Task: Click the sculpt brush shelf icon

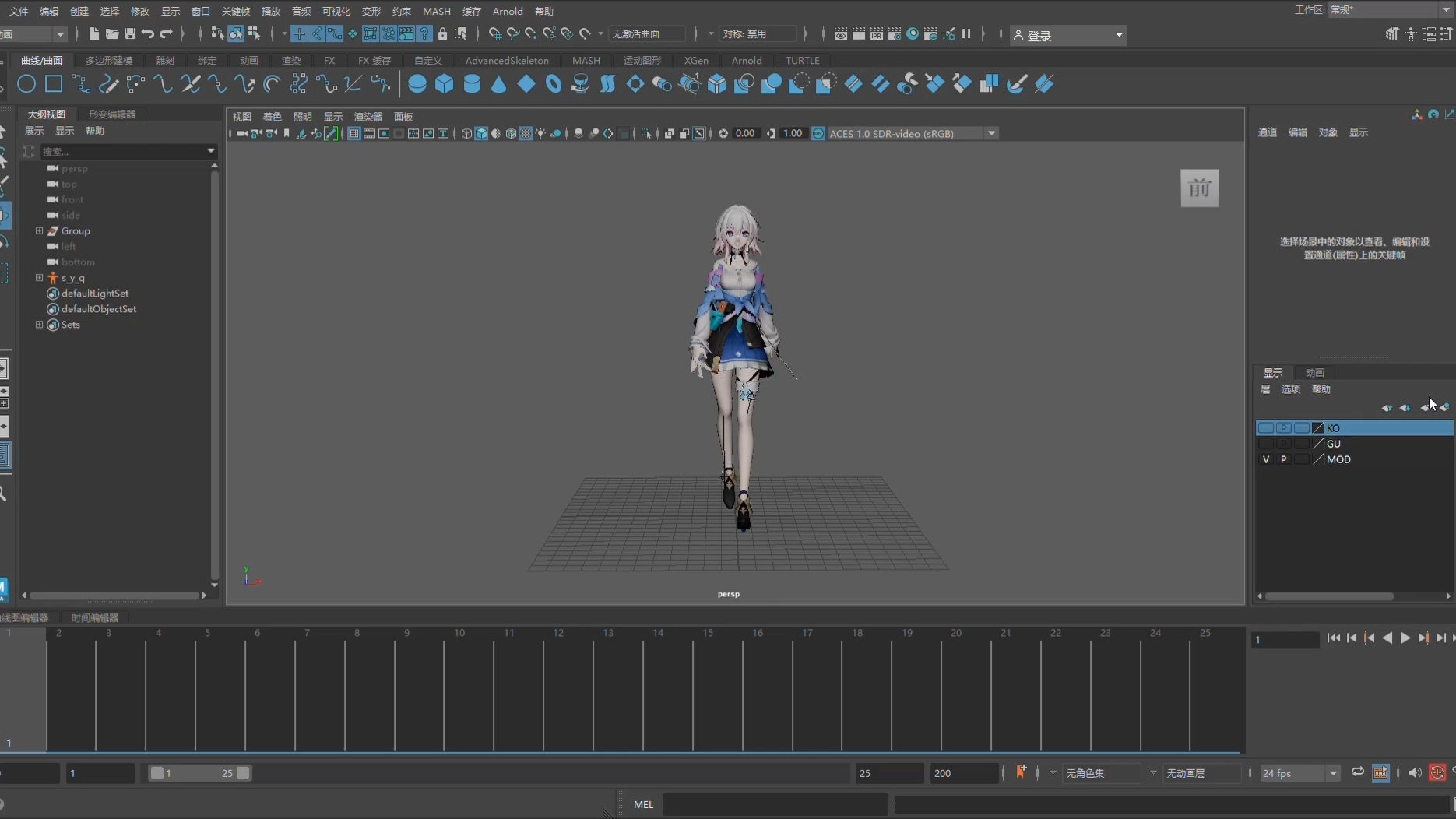Action: (x=1017, y=84)
